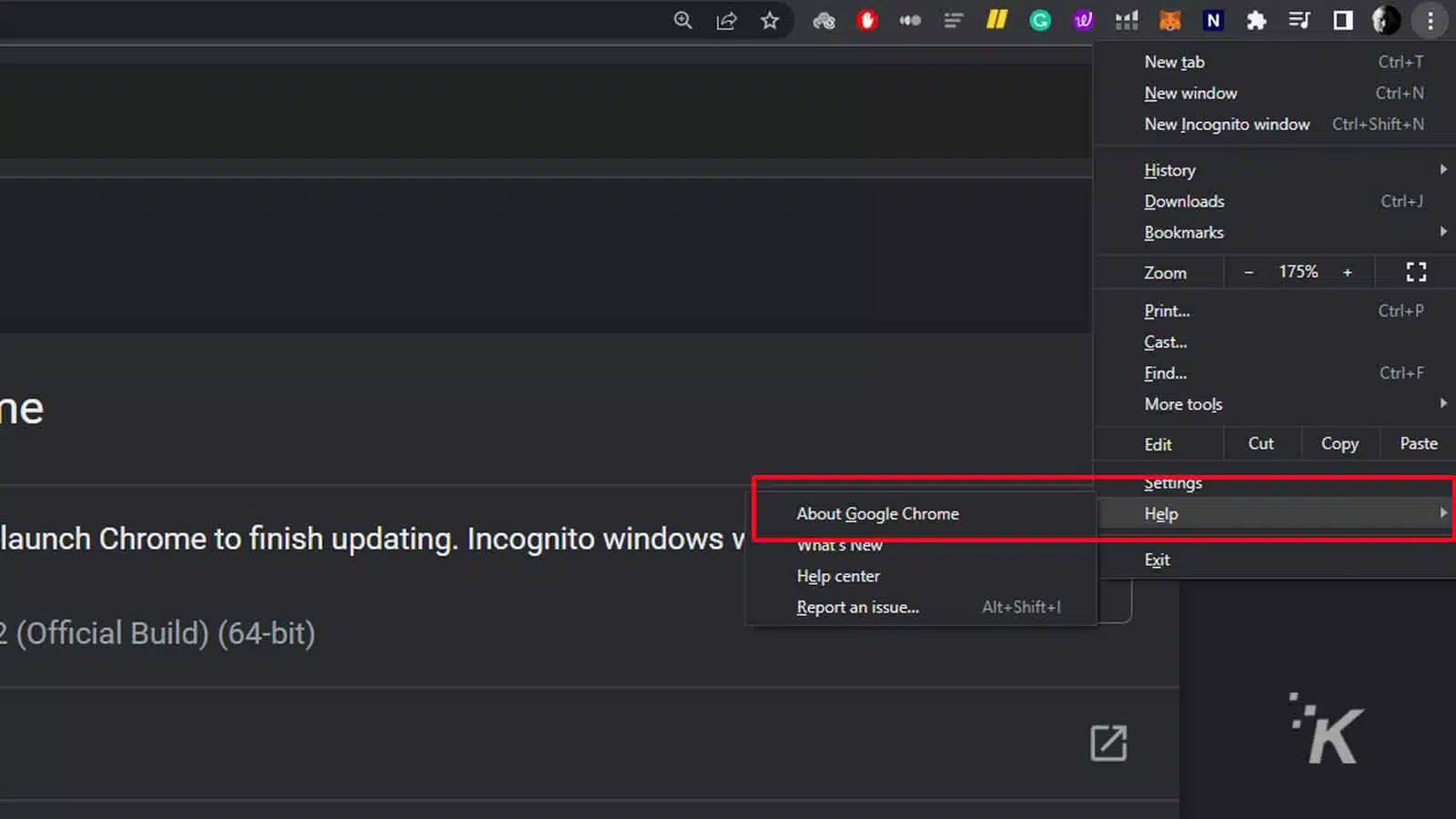Open the Notion extension

[1213, 20]
